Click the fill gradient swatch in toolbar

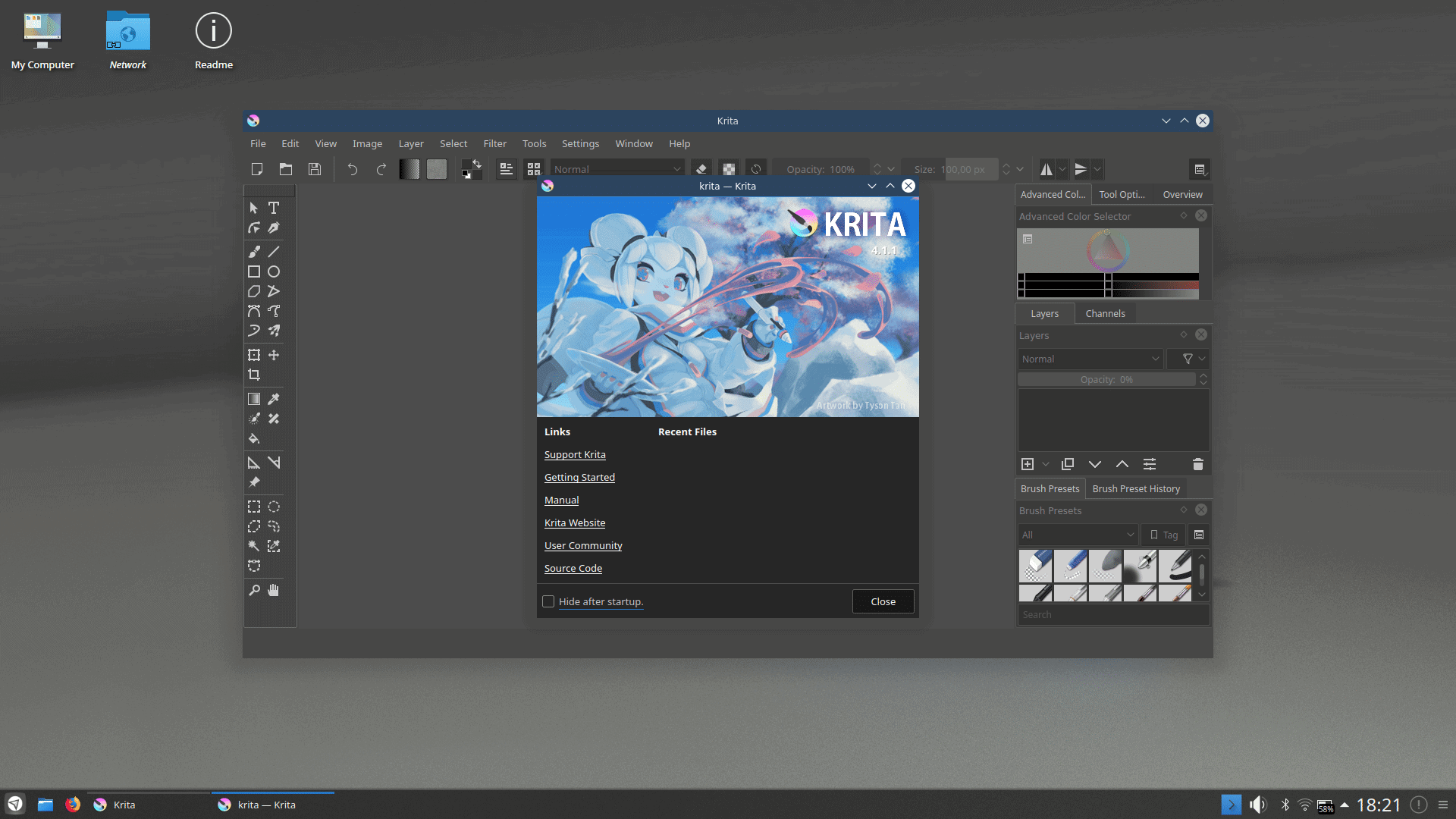pos(409,169)
